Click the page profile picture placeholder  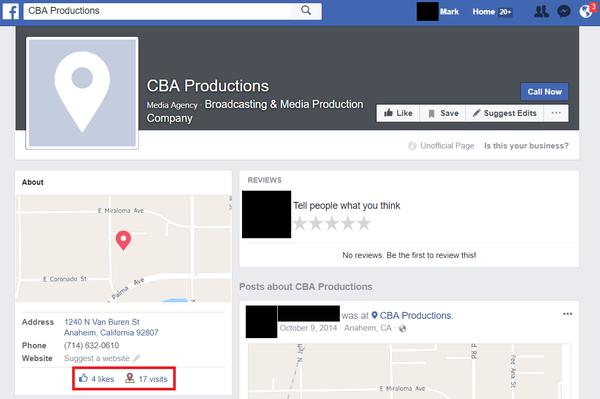click(x=82, y=93)
